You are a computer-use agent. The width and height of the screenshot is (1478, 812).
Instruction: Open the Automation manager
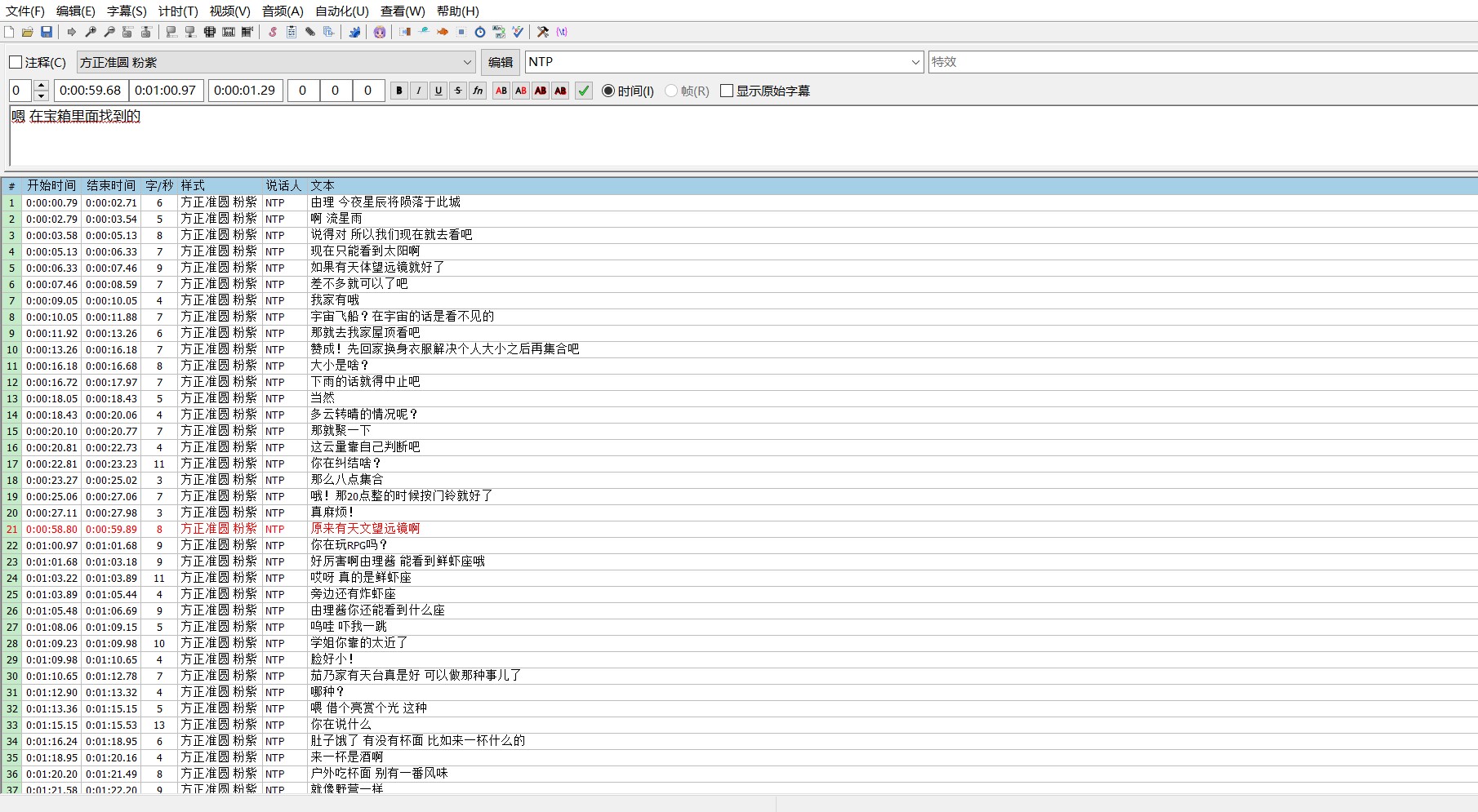pos(354,32)
